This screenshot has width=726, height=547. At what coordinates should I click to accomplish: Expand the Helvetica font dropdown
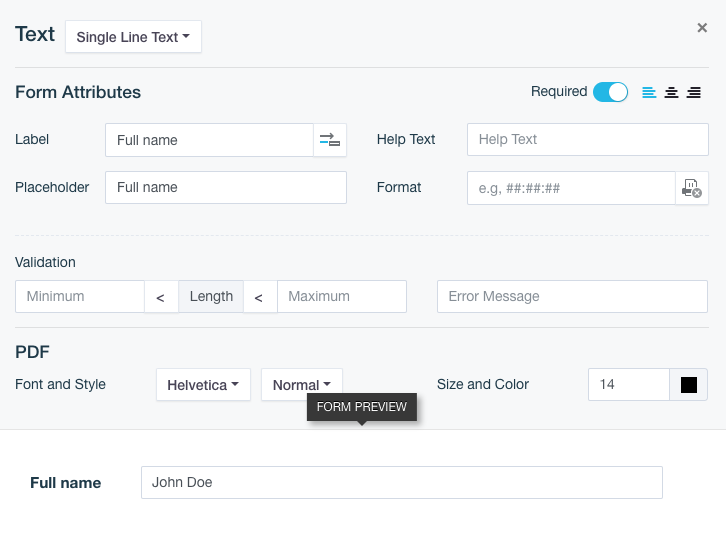(203, 385)
